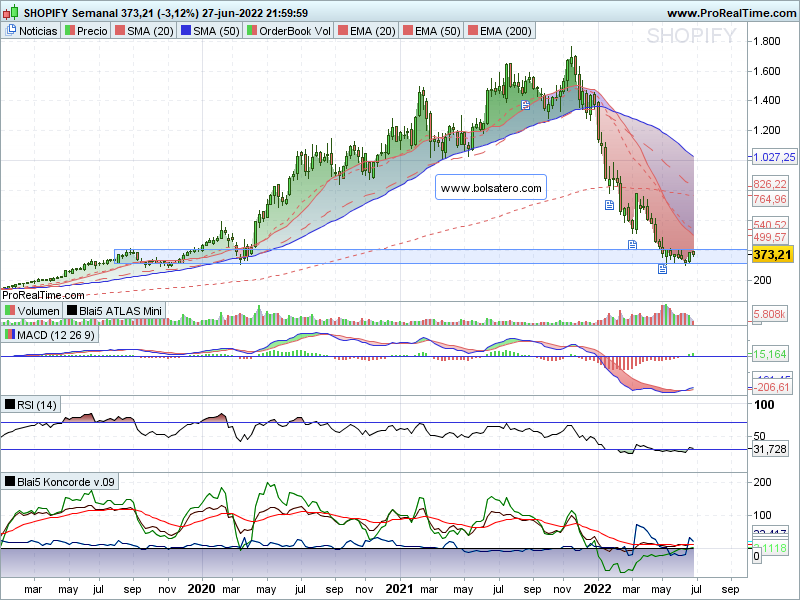Click the news document icon near 1.400 level
Screen dimensions: 800x600
525,104
